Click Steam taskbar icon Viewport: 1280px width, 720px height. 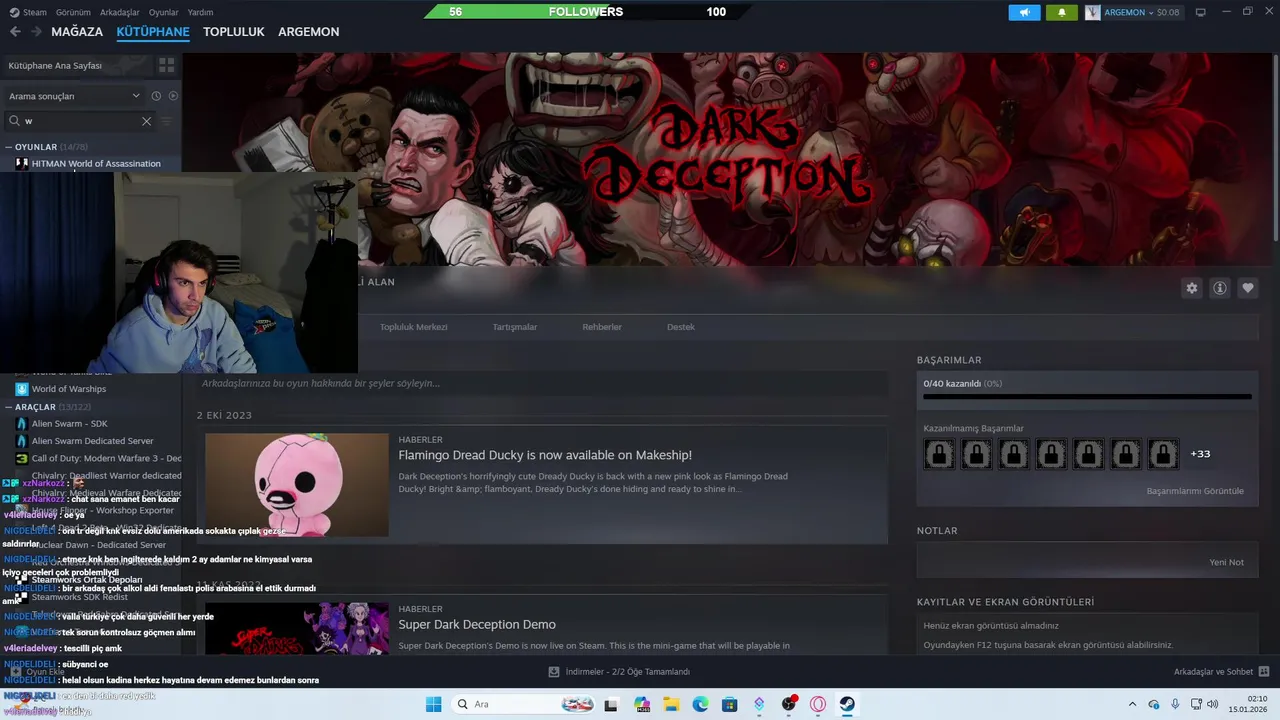(847, 704)
